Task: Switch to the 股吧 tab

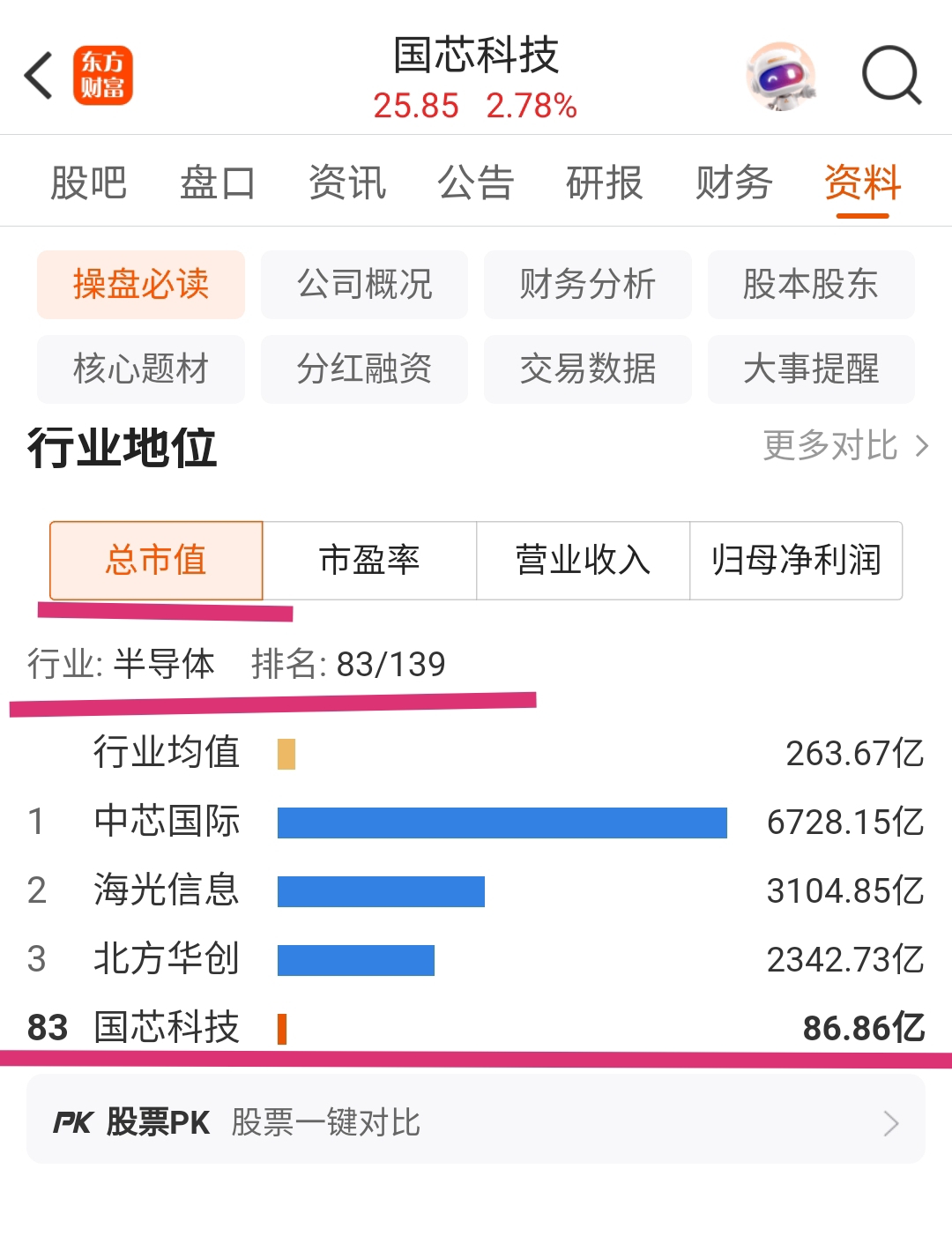Action: [88, 182]
